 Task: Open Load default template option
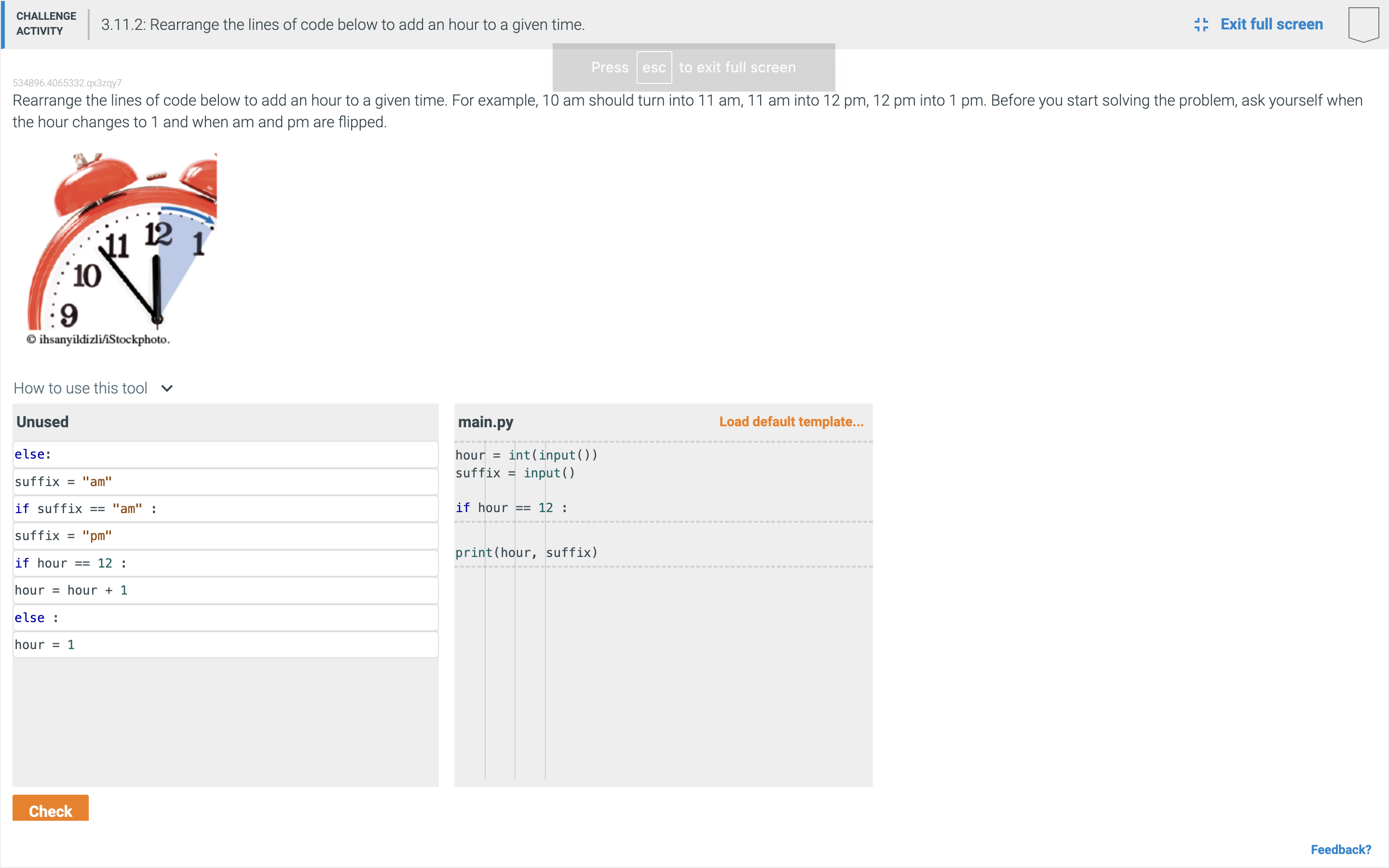point(791,421)
